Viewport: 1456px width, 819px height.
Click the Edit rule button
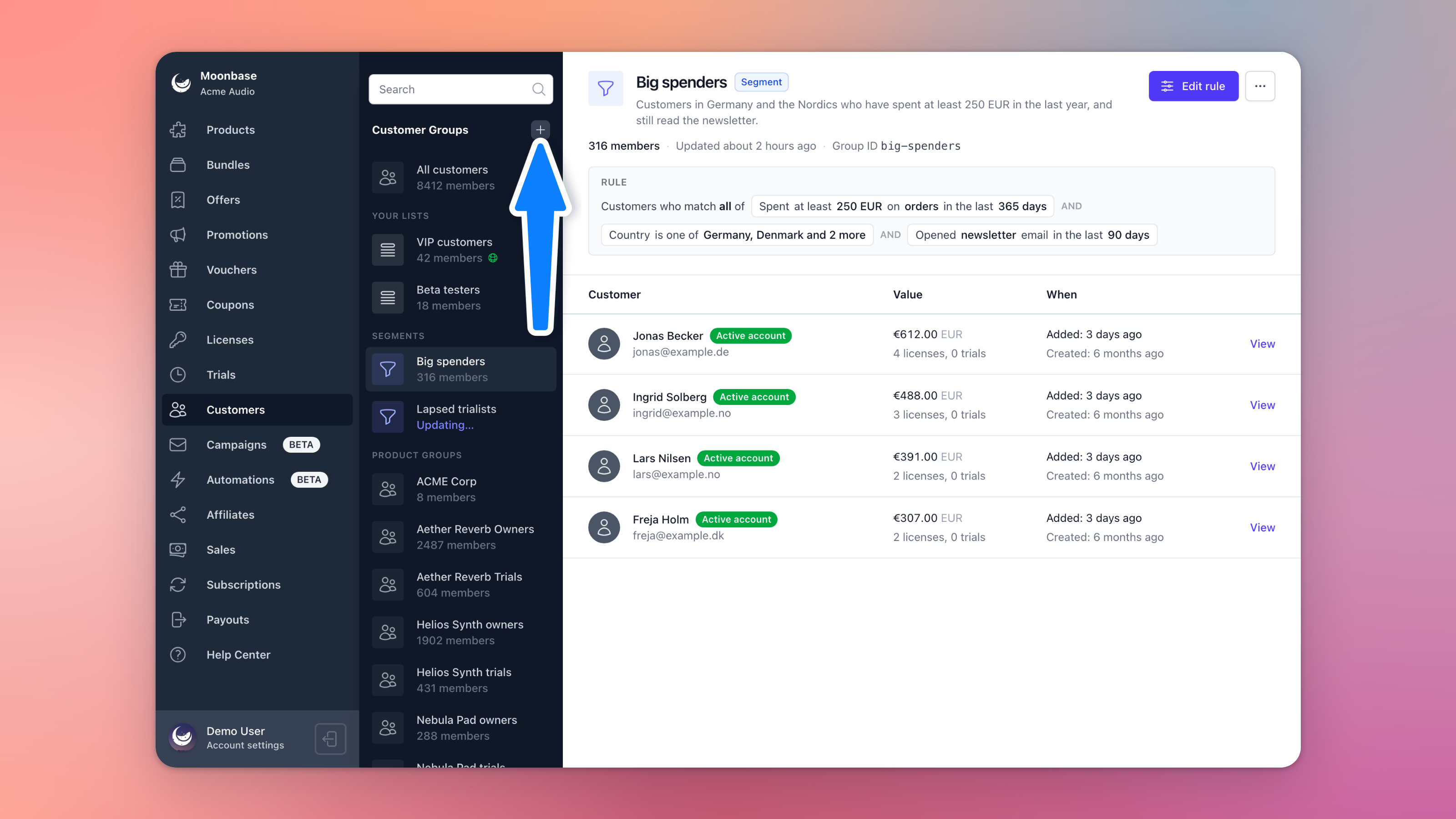[1193, 86]
